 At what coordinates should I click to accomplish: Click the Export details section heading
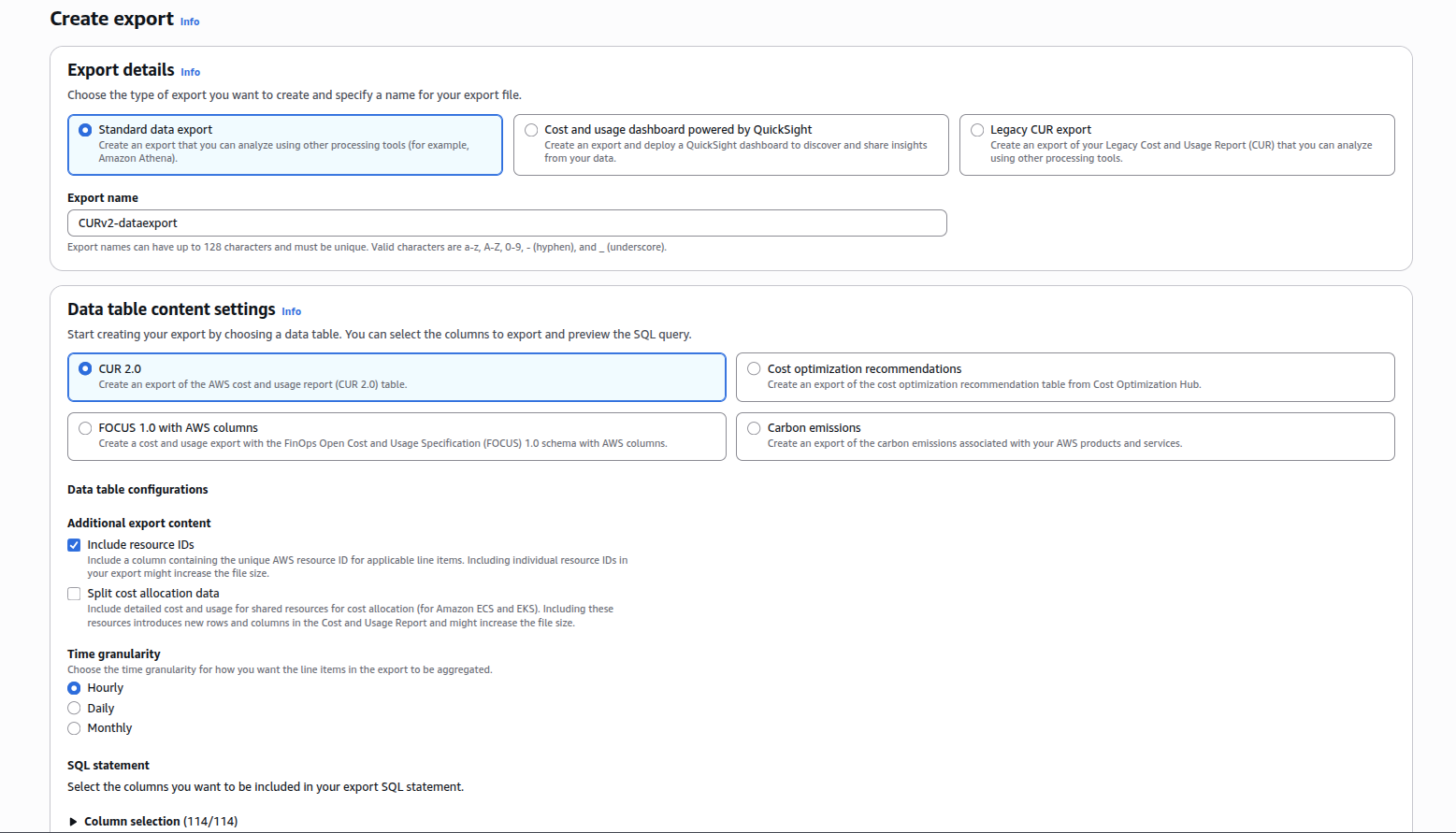(x=120, y=69)
